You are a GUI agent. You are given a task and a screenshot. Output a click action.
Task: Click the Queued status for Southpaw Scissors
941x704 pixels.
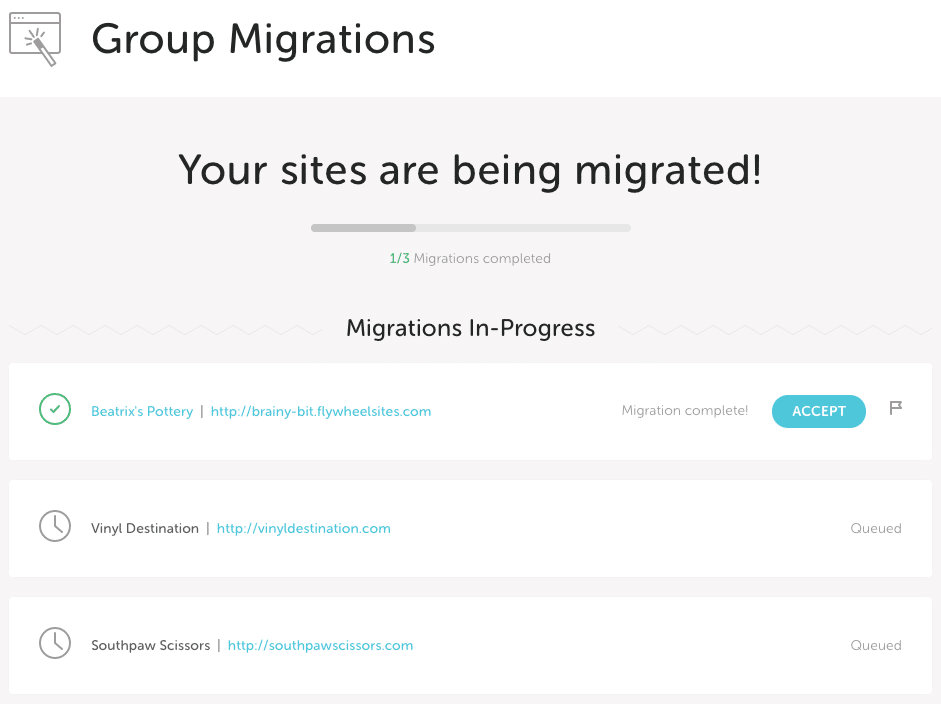click(x=875, y=645)
